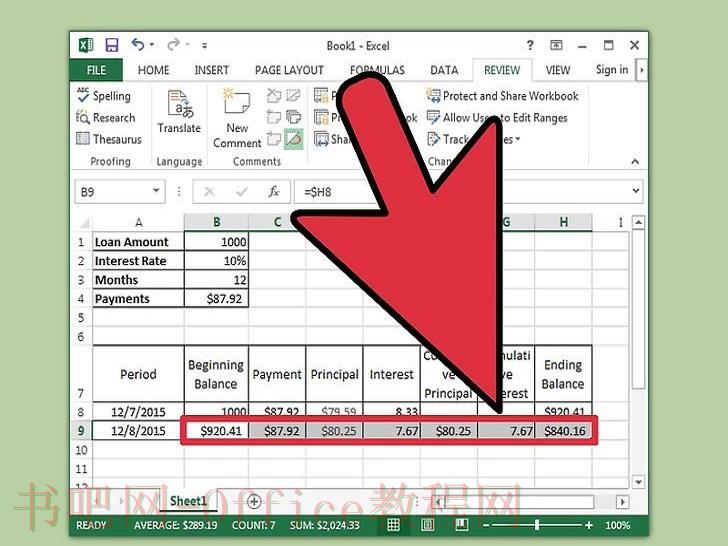Select column H header

click(x=563, y=223)
